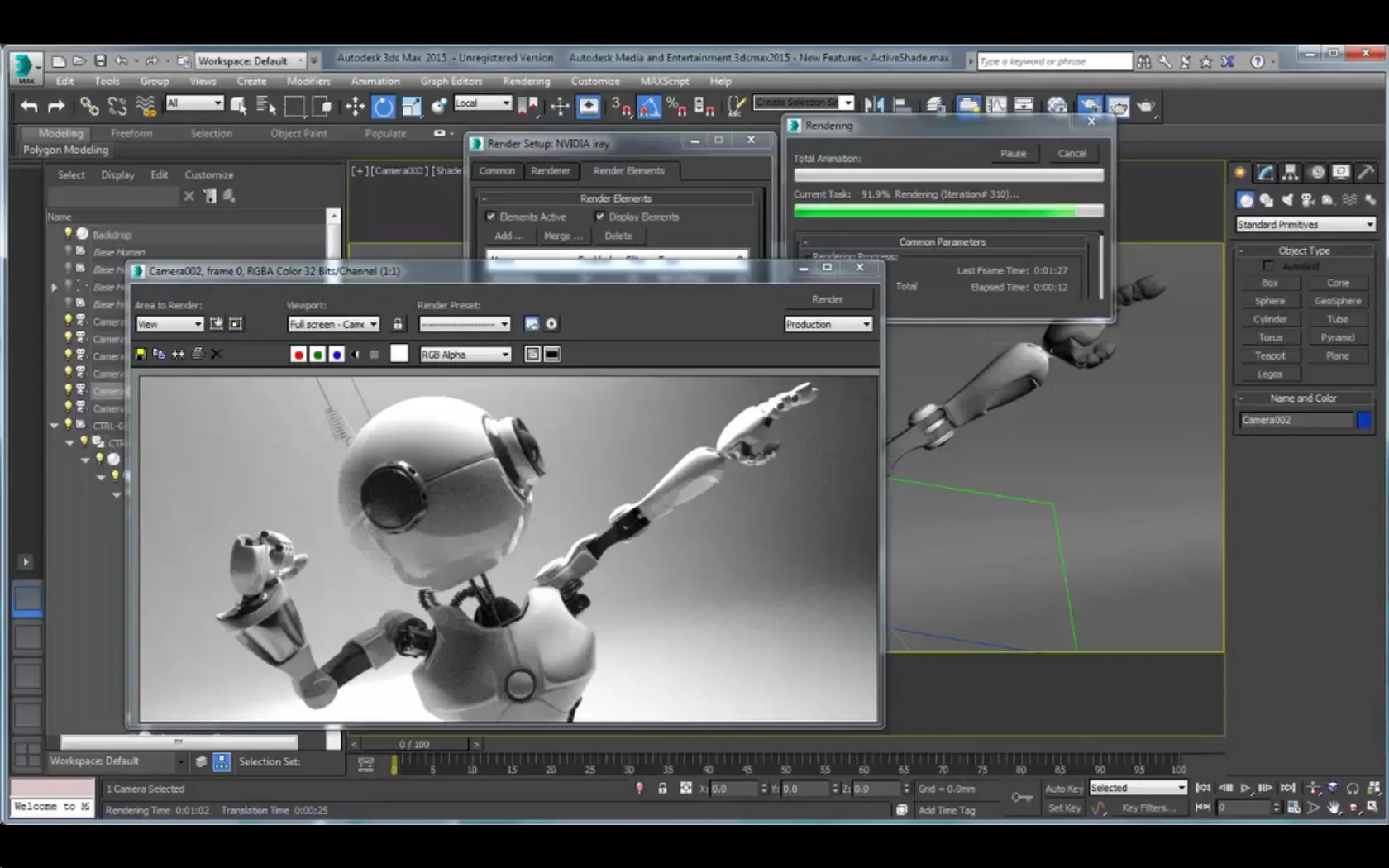Viewport: 1389px width, 868px height.
Task: Click the Type a keyword search field
Action: point(1054,61)
